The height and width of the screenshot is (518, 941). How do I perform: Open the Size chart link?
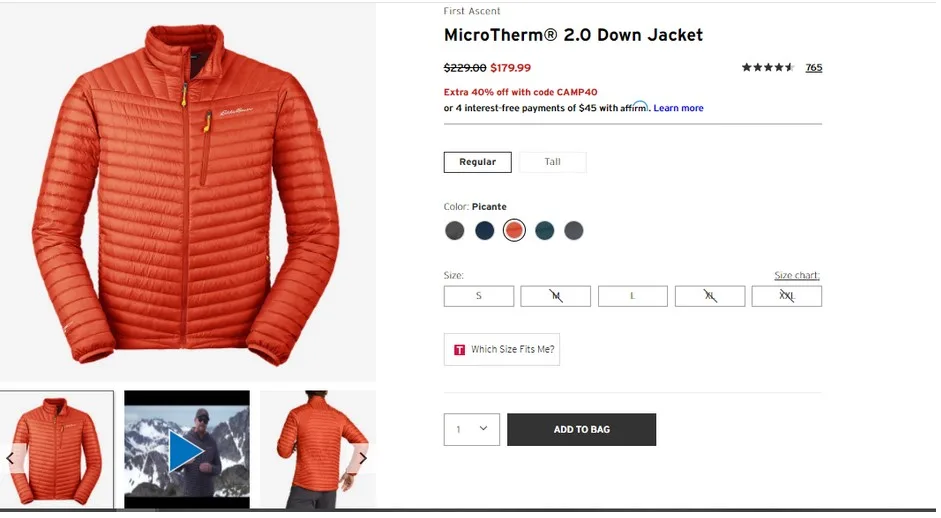click(x=796, y=275)
